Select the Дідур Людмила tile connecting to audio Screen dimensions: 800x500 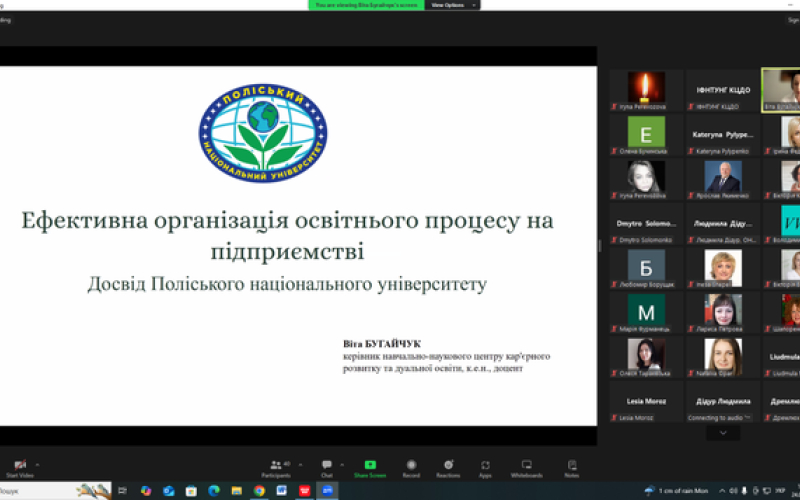coord(723,401)
